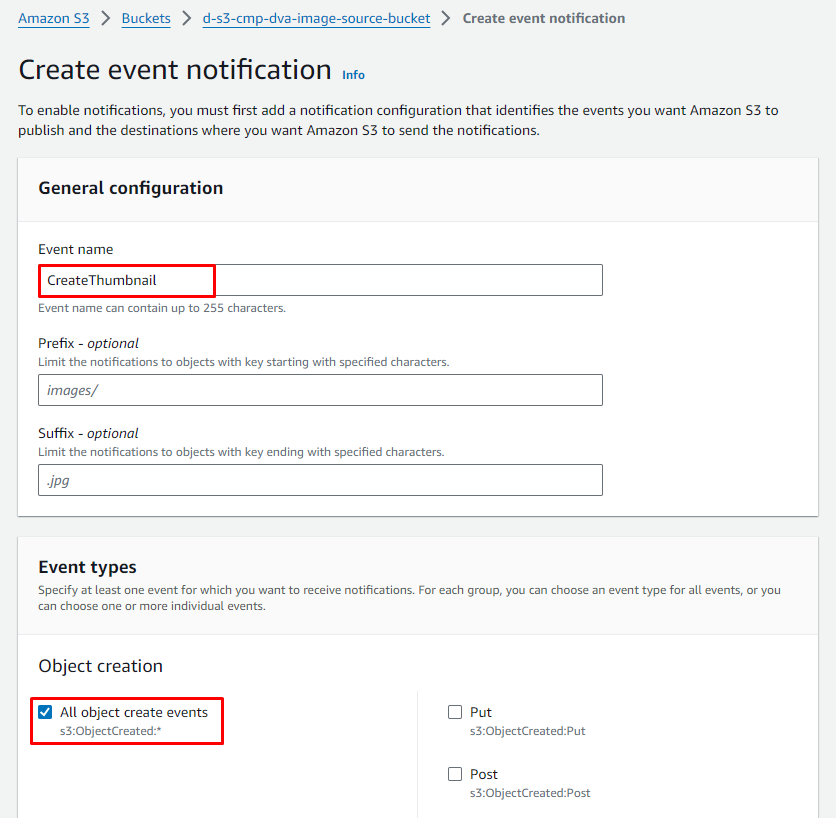
Task: Click the Create event notification page title
Action: click(x=175, y=70)
